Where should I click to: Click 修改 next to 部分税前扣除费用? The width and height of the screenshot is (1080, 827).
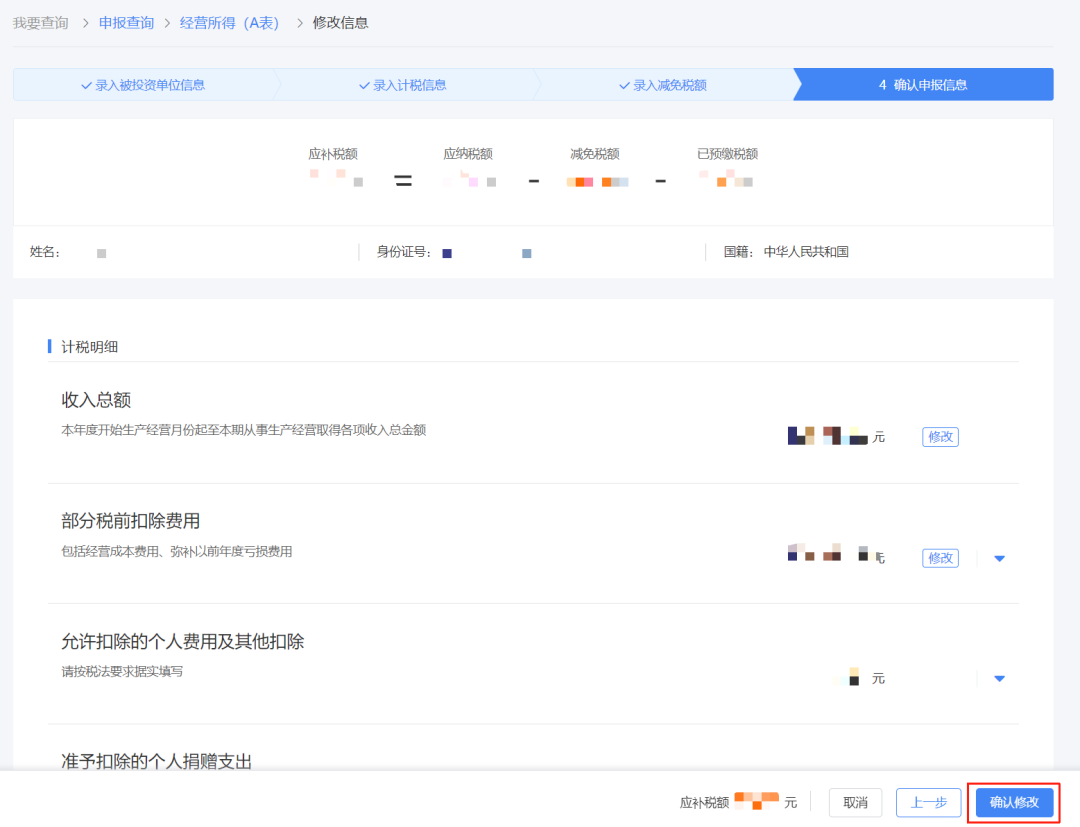pyautogui.click(x=939, y=558)
